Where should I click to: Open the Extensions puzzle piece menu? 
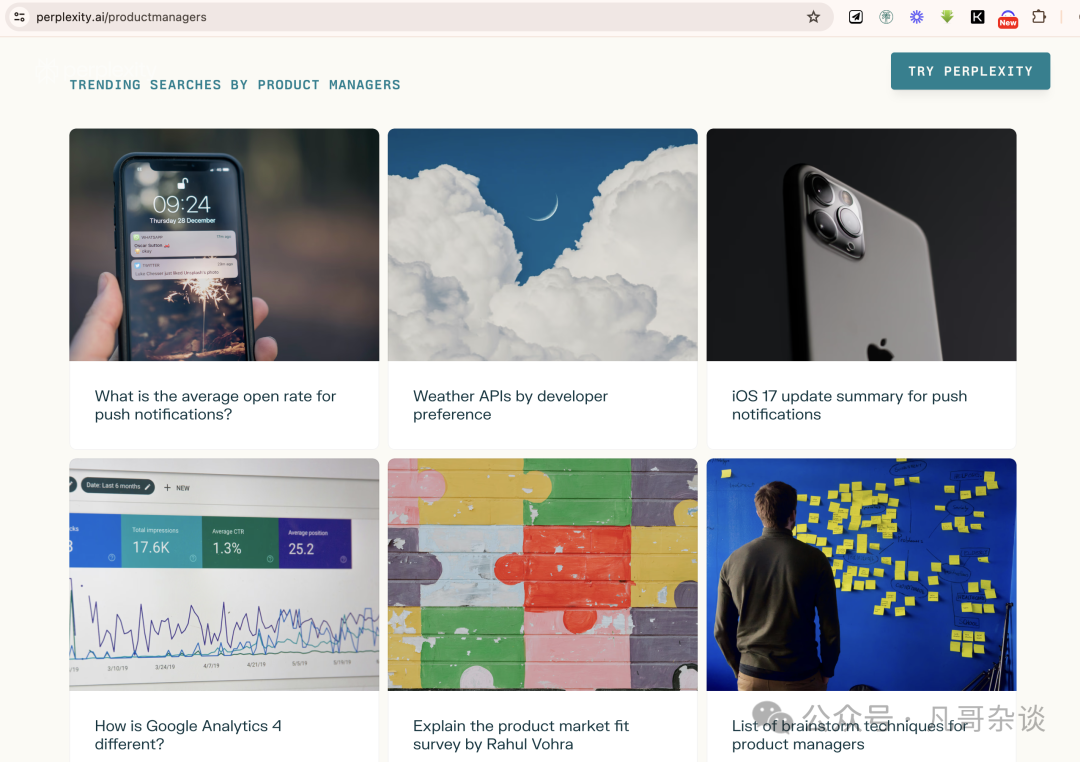(x=1039, y=17)
